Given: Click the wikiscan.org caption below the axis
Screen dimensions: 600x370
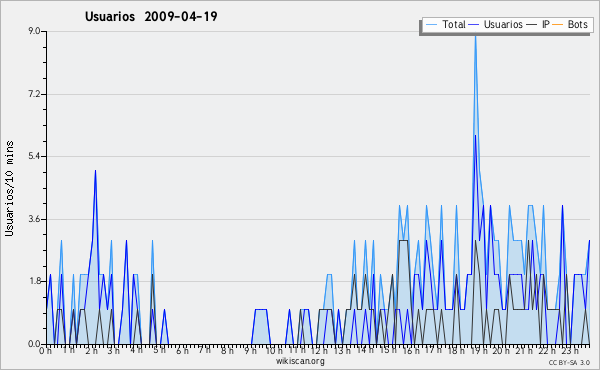Looking at the screenshot, I should (300, 361).
